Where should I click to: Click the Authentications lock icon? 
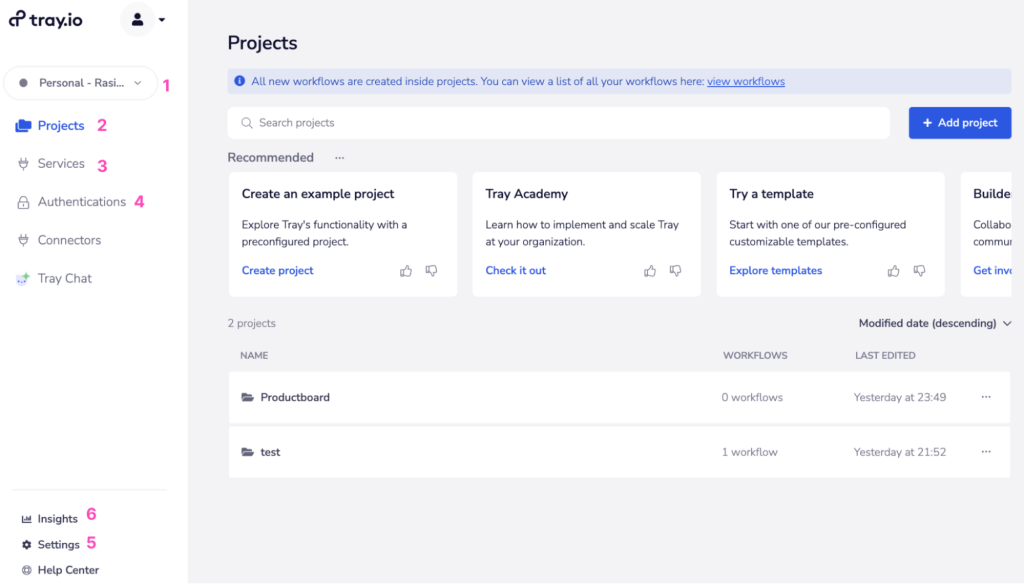point(23,202)
